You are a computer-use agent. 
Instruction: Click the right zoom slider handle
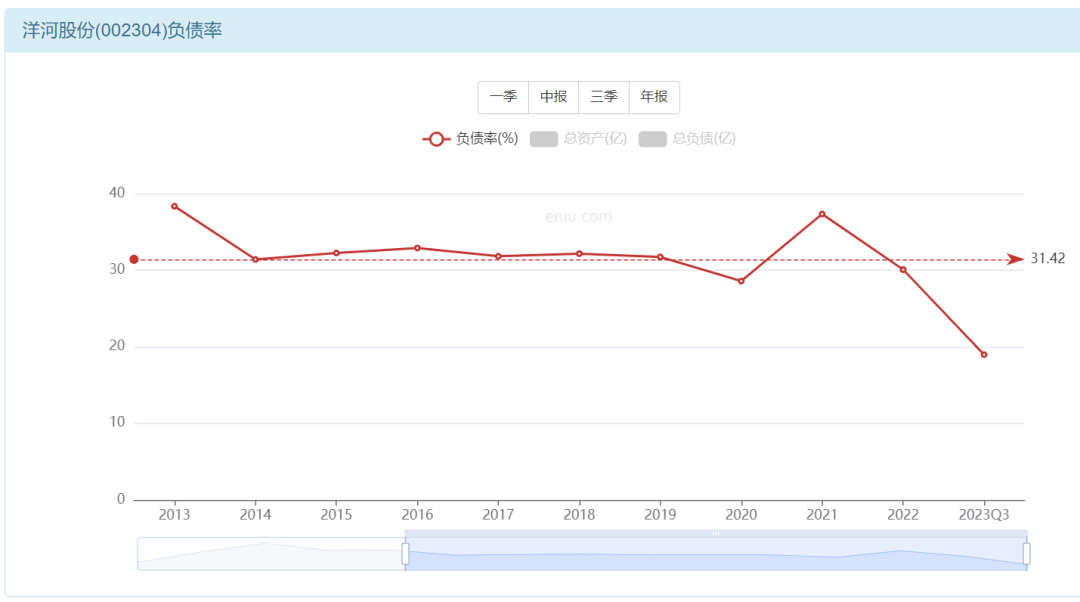(1026, 554)
